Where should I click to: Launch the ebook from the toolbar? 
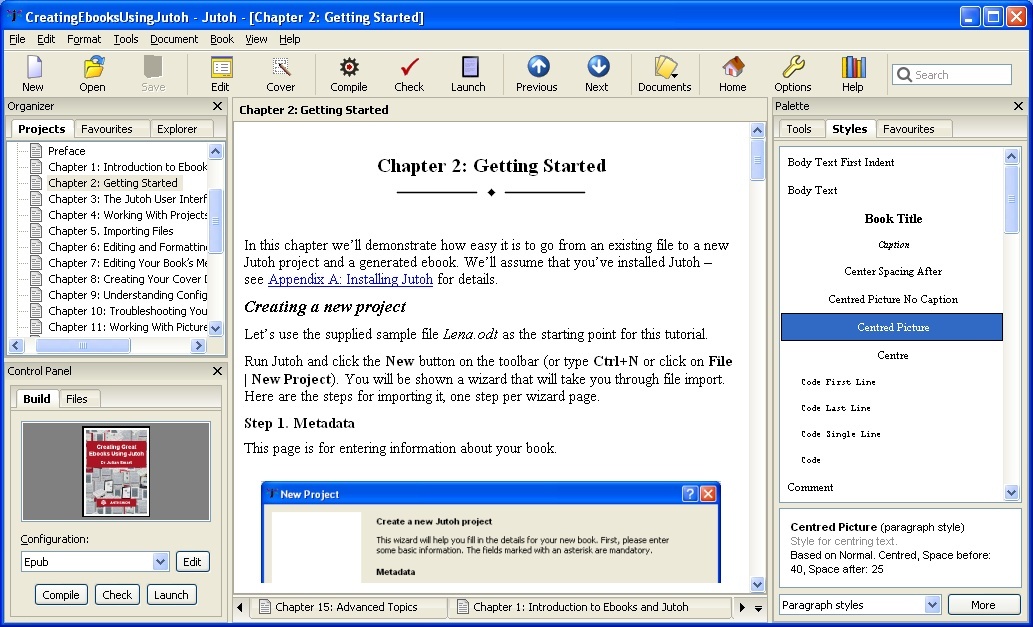[x=468, y=73]
